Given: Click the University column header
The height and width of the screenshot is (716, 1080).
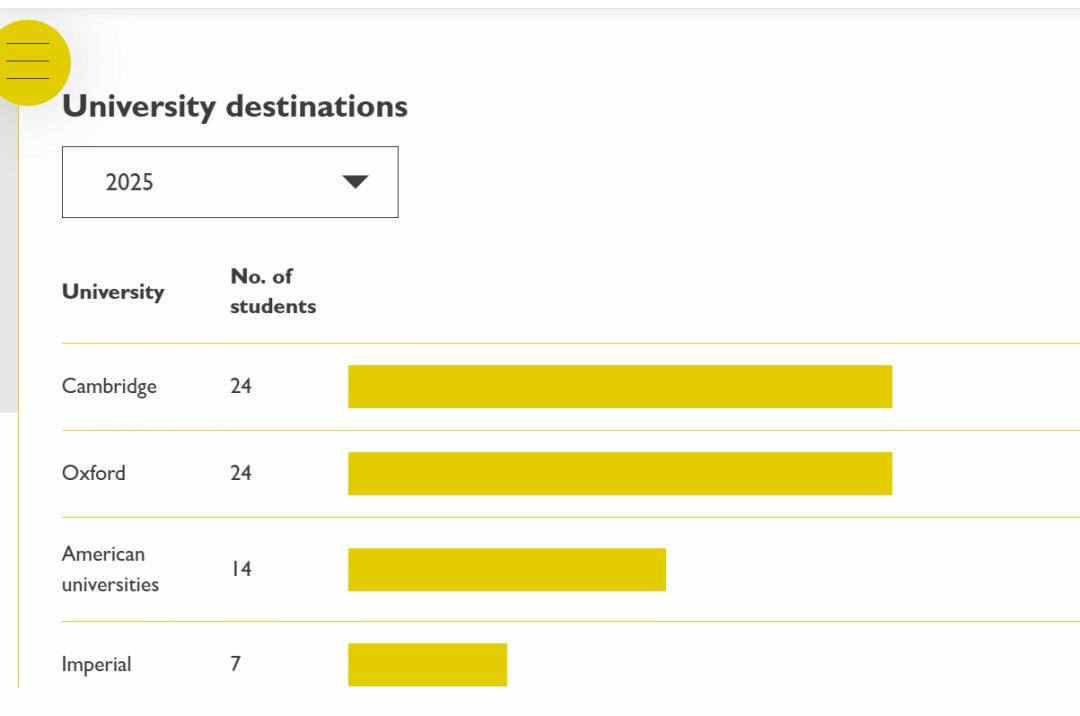Looking at the screenshot, I should (113, 292).
